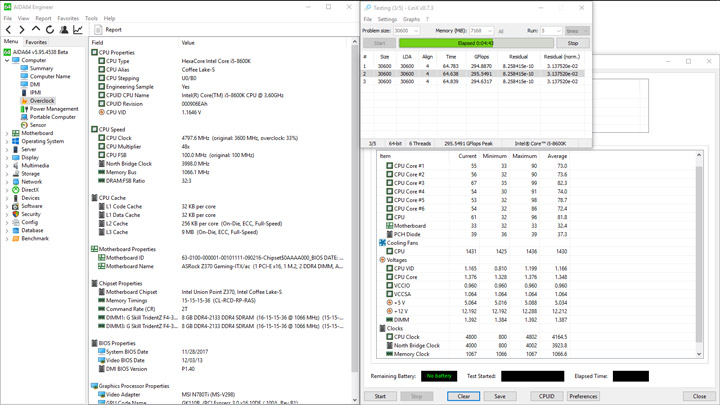Open the LinX Settings menu

tap(387, 19)
